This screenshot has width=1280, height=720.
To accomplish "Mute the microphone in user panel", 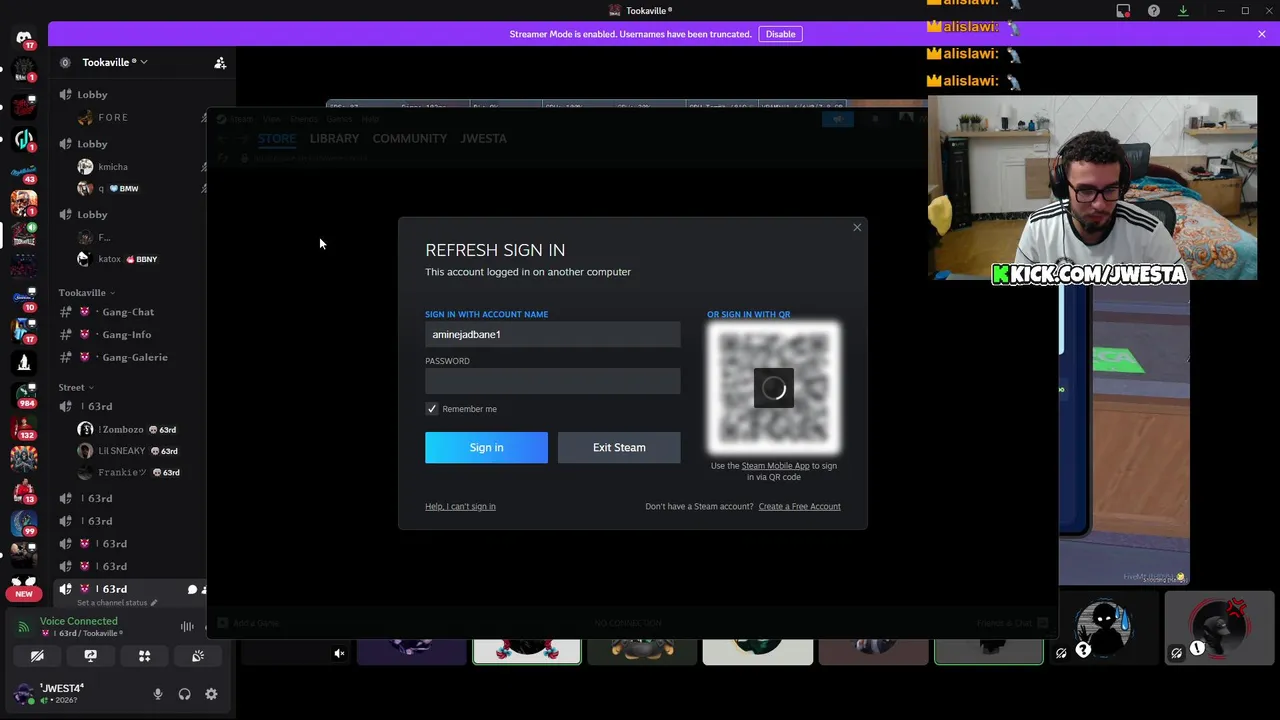I will click(157, 694).
